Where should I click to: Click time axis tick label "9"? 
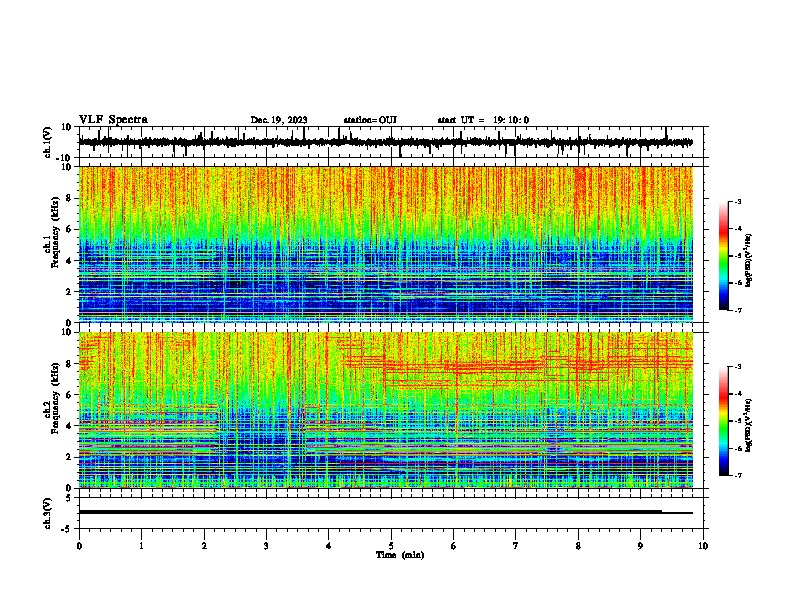(640, 546)
